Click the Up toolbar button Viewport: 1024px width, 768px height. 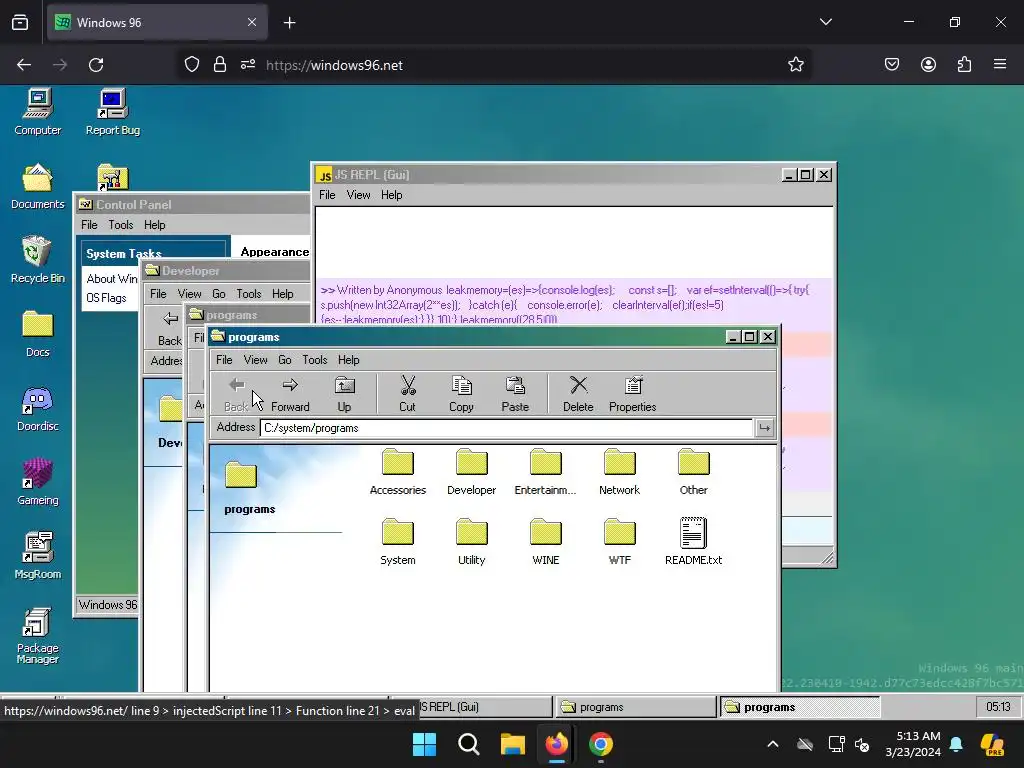coord(344,394)
